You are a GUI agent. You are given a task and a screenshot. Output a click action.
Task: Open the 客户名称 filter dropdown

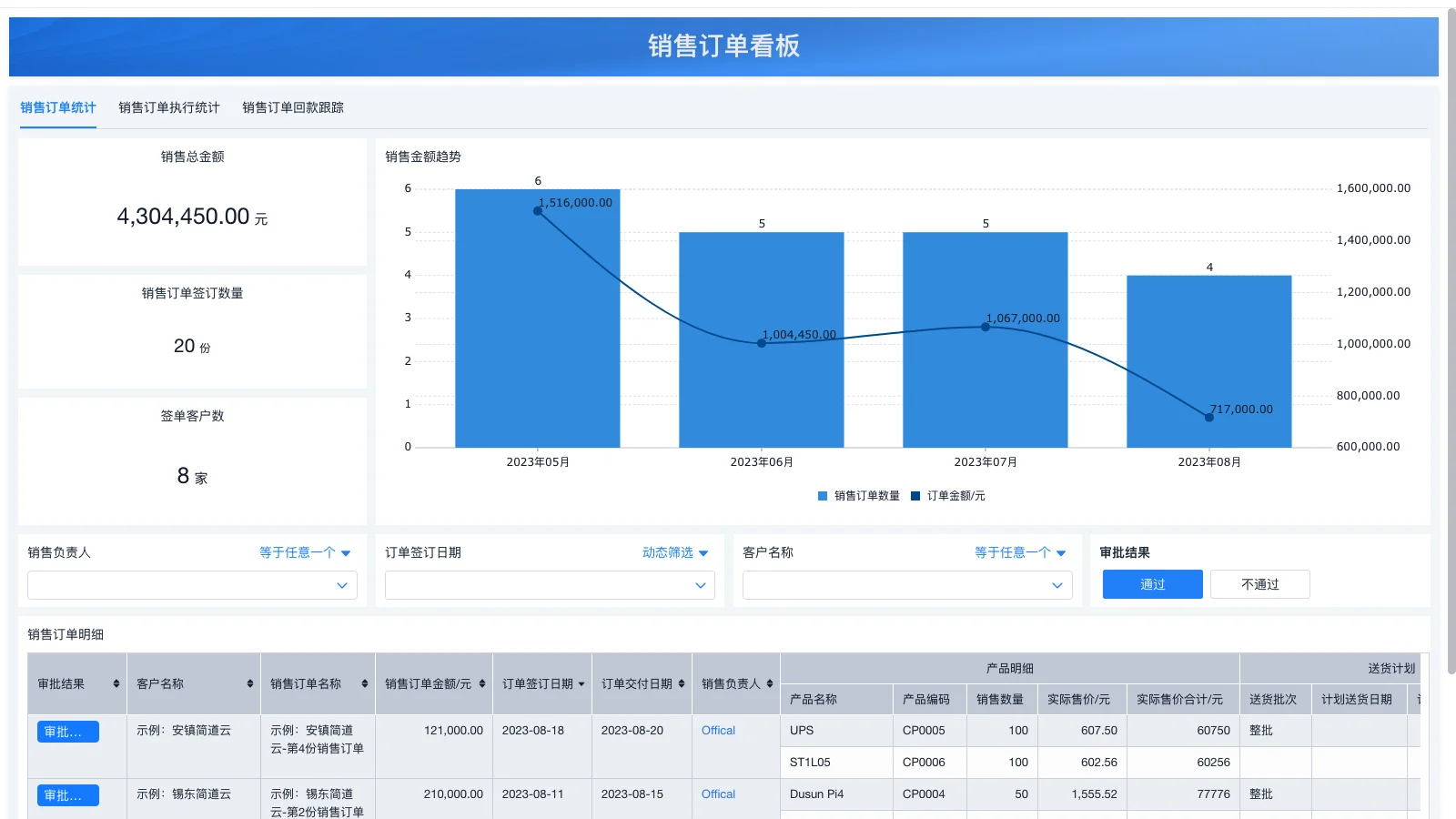tap(905, 585)
